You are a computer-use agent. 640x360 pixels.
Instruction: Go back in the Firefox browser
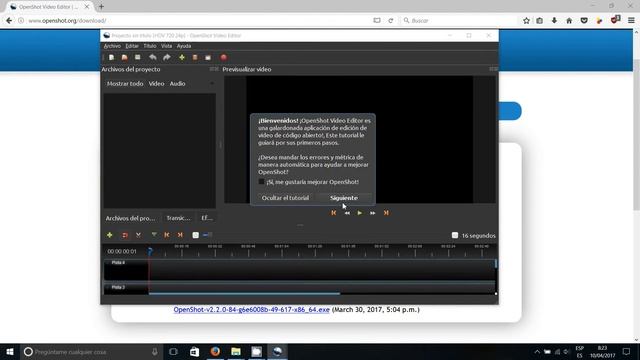[x=9, y=20]
